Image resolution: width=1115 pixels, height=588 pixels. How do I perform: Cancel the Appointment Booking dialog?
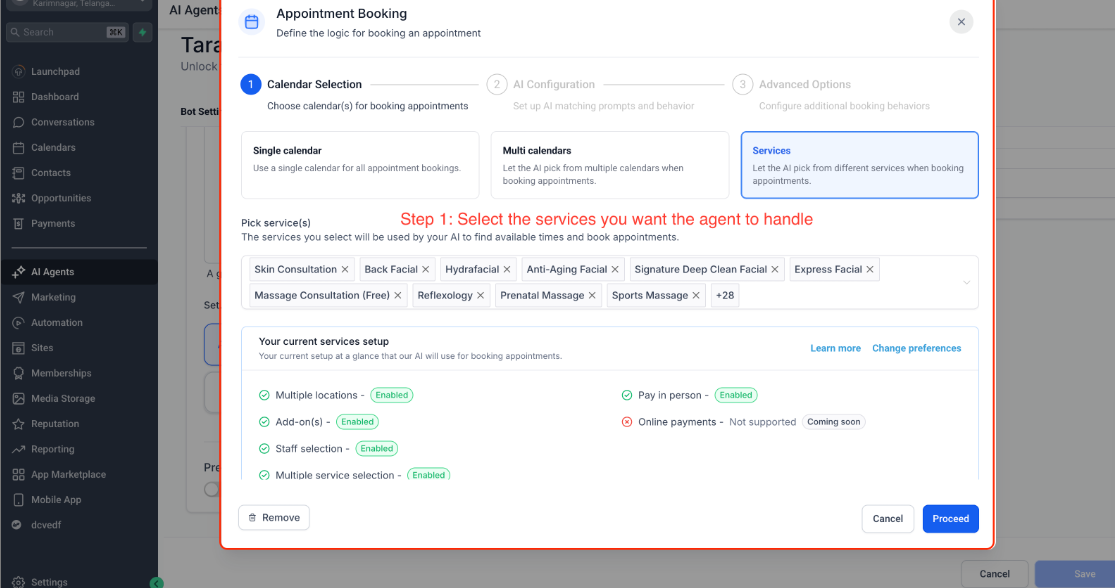click(x=887, y=519)
